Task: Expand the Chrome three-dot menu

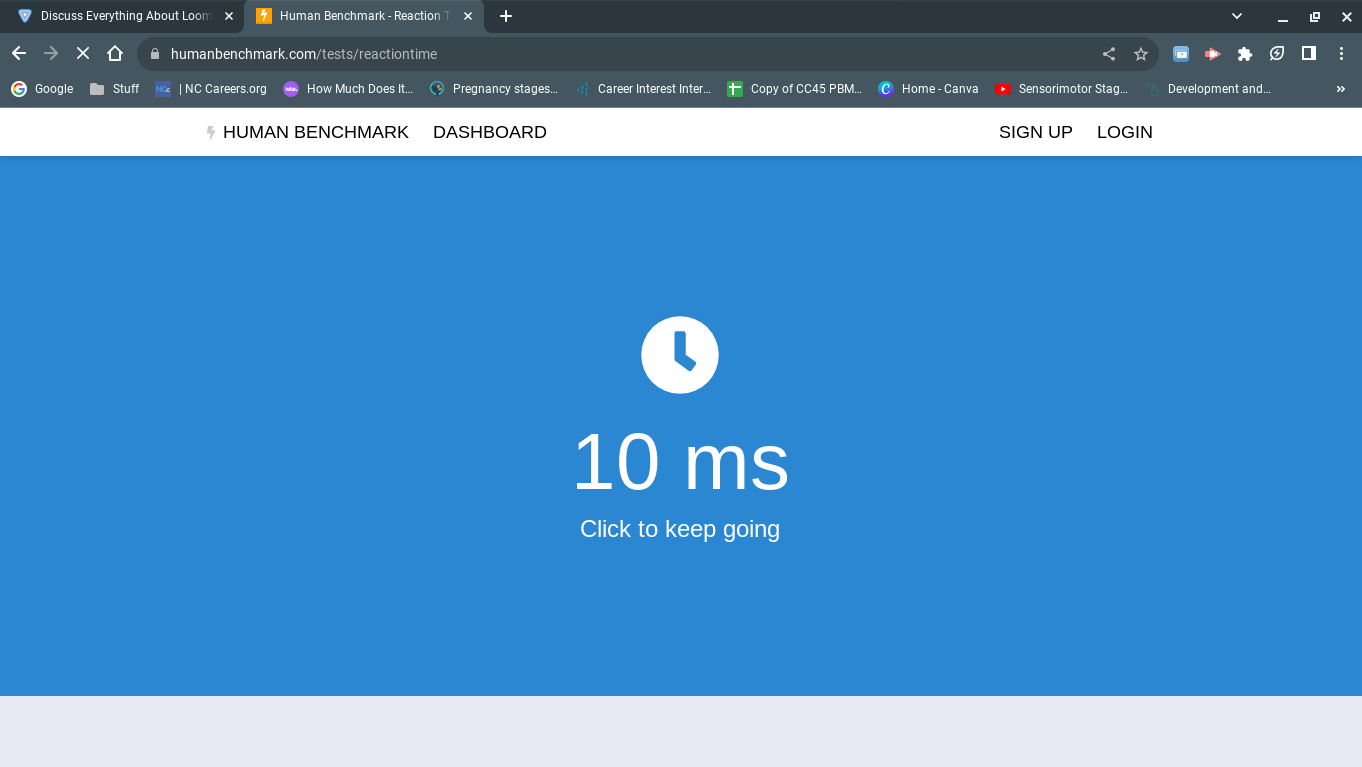Action: click(x=1343, y=54)
